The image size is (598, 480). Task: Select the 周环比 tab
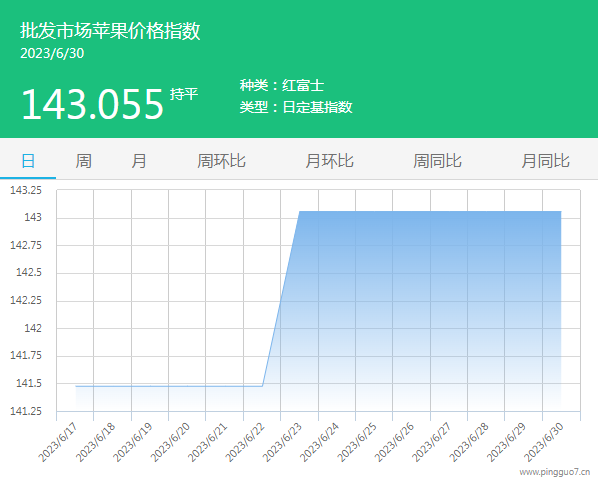[221, 161]
